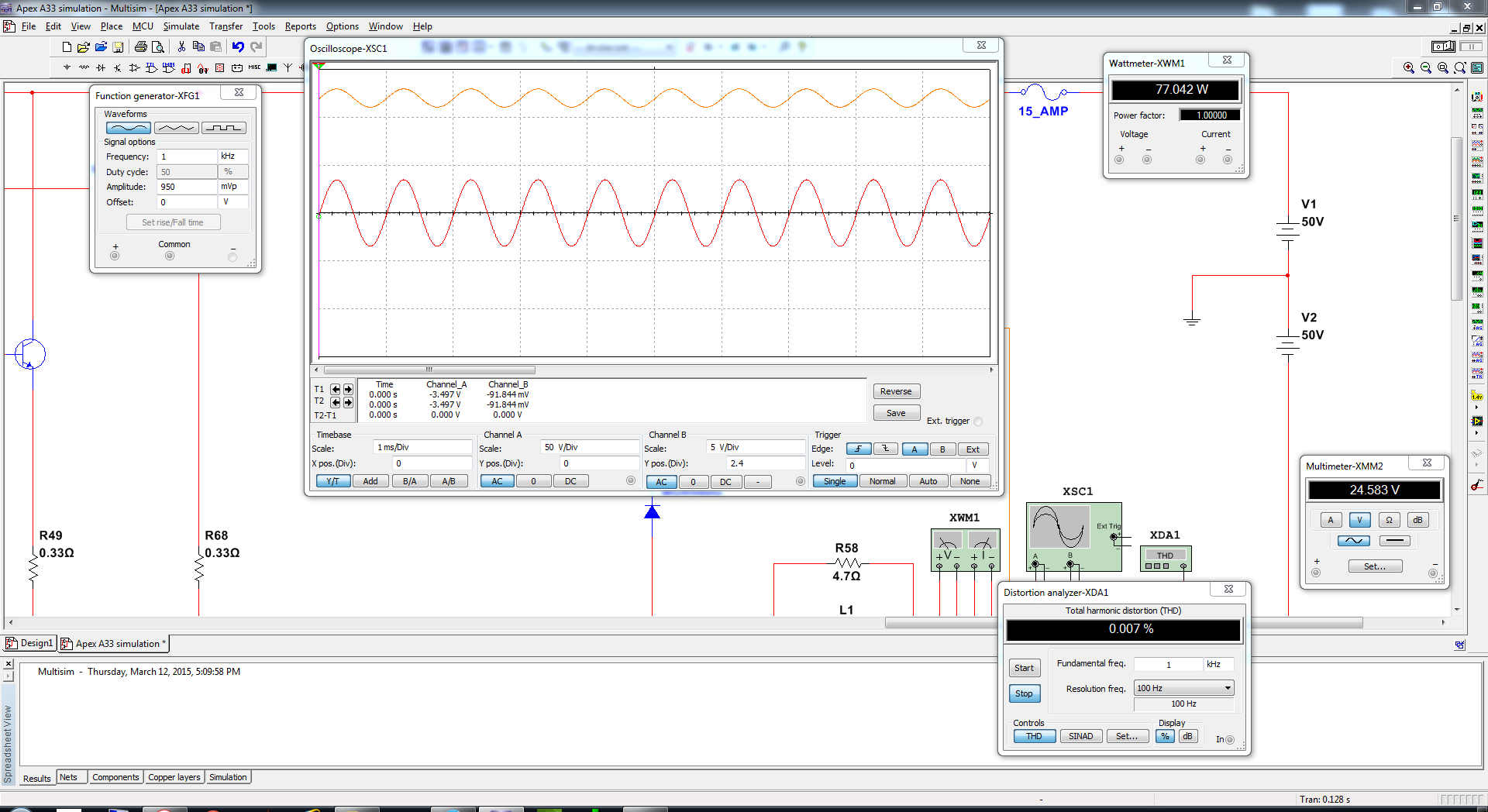The height and width of the screenshot is (812, 1488).
Task: Select the measurement probe icon
Action: (x=1477, y=396)
